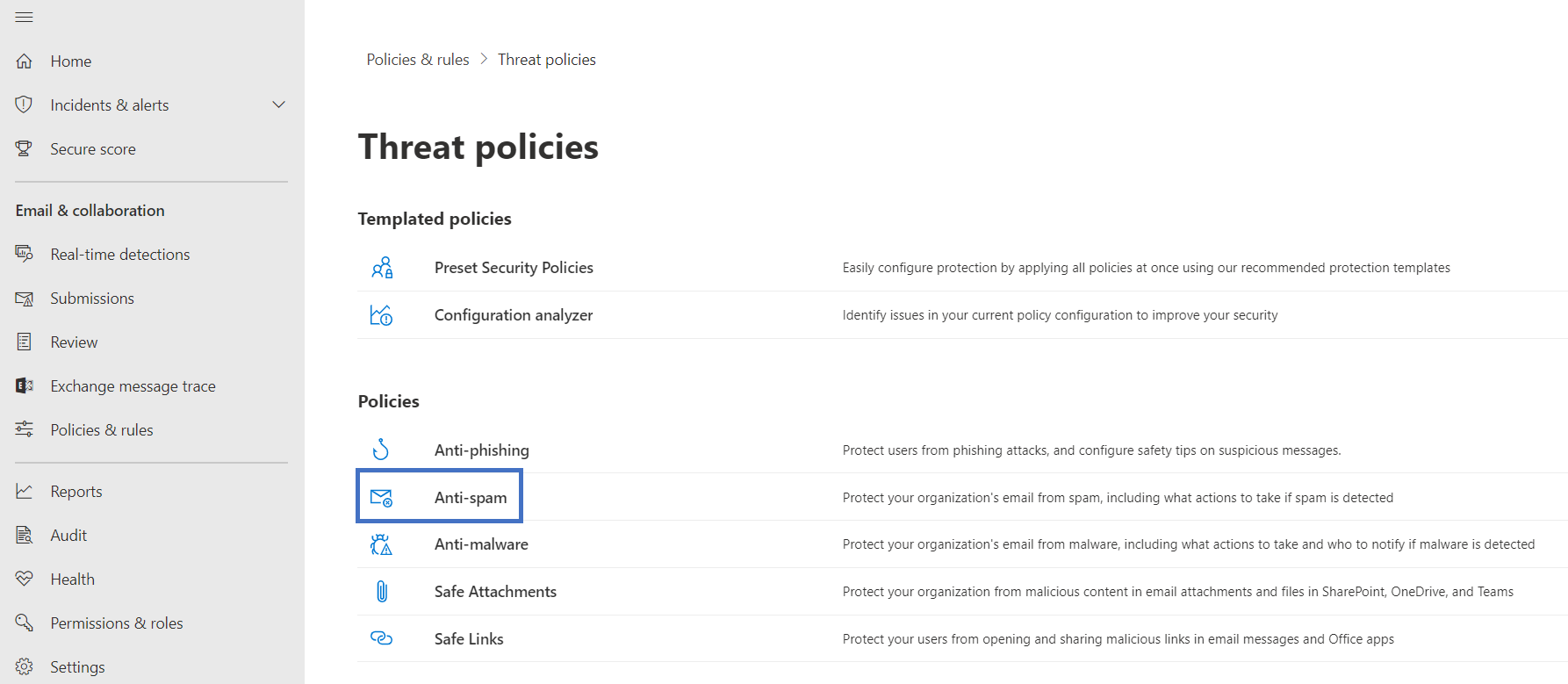The height and width of the screenshot is (684, 1568).
Task: Open the Anti-malware policy link
Action: click(481, 544)
